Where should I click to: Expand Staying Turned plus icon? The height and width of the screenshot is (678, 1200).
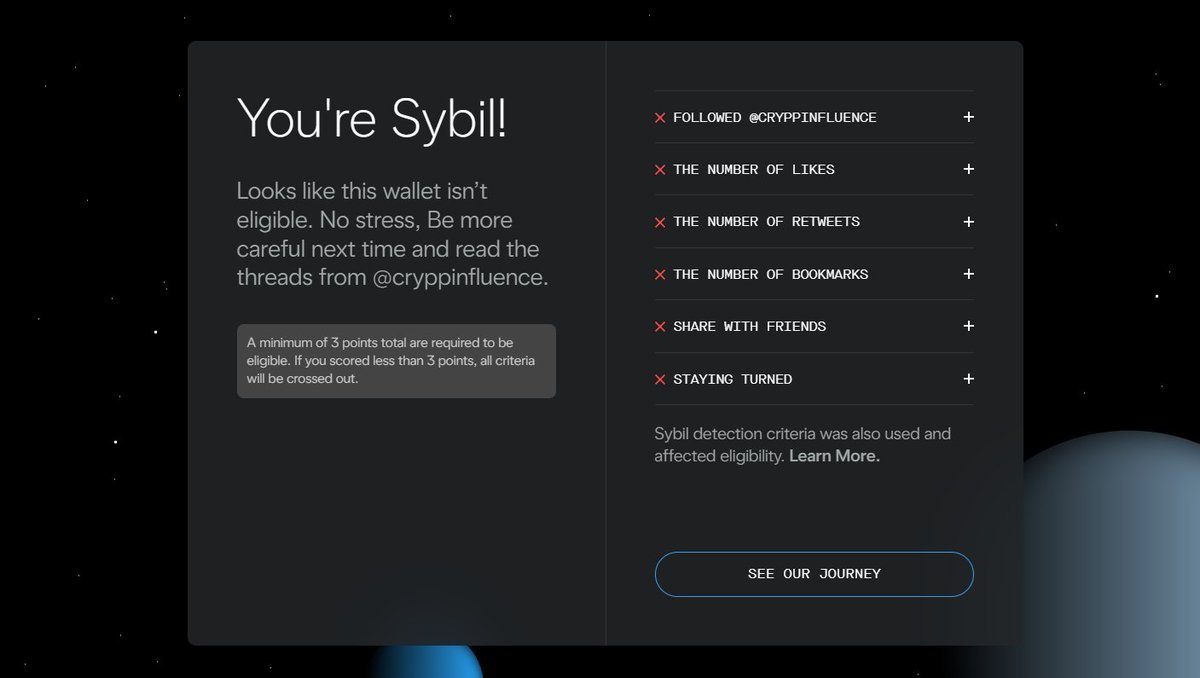tap(968, 379)
